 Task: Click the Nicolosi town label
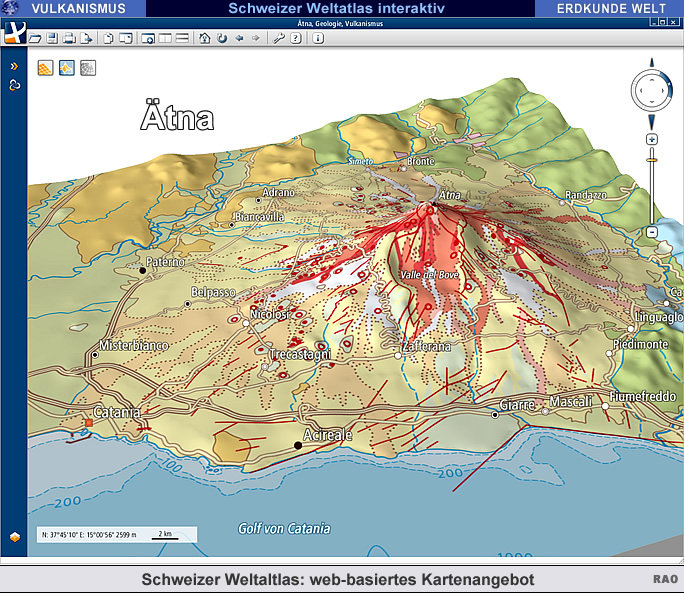point(270,314)
